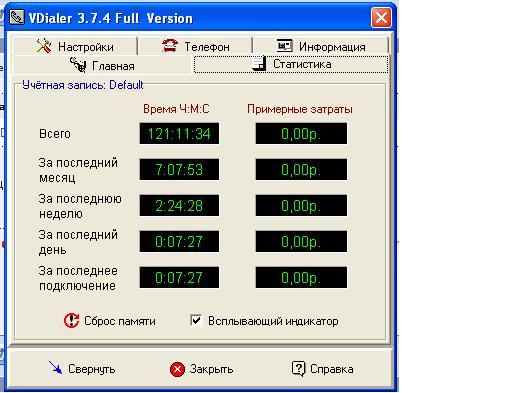
Task: Open the Настройки tab
Action: click(75, 46)
